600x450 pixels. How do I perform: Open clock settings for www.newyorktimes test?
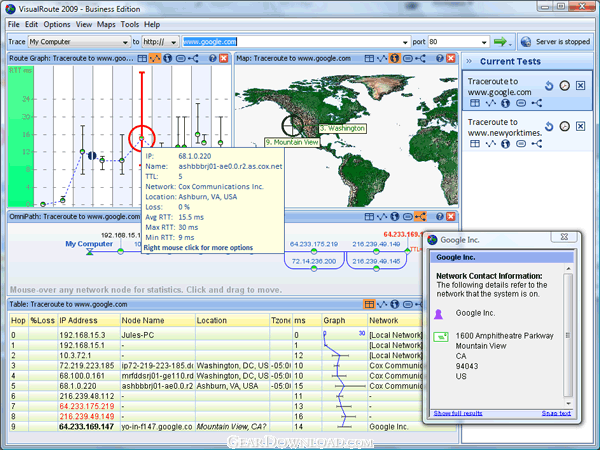point(565,126)
